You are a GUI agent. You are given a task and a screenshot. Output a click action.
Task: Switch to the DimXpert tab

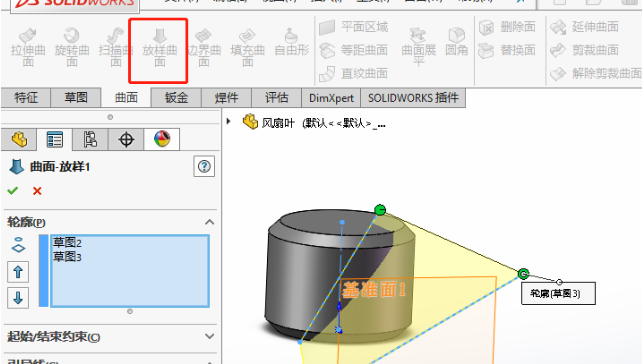(x=331, y=98)
